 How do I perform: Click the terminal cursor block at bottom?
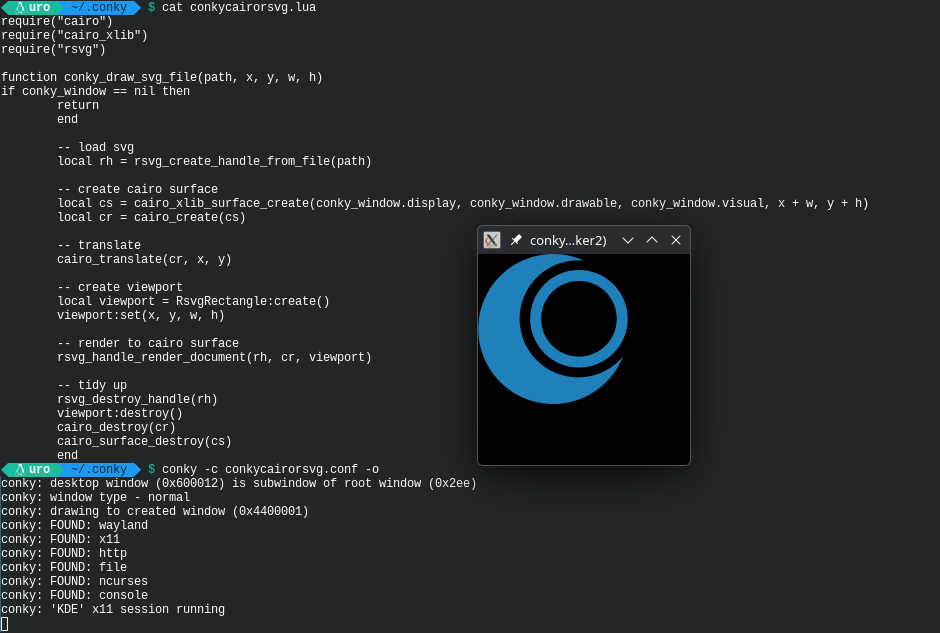point(4,624)
